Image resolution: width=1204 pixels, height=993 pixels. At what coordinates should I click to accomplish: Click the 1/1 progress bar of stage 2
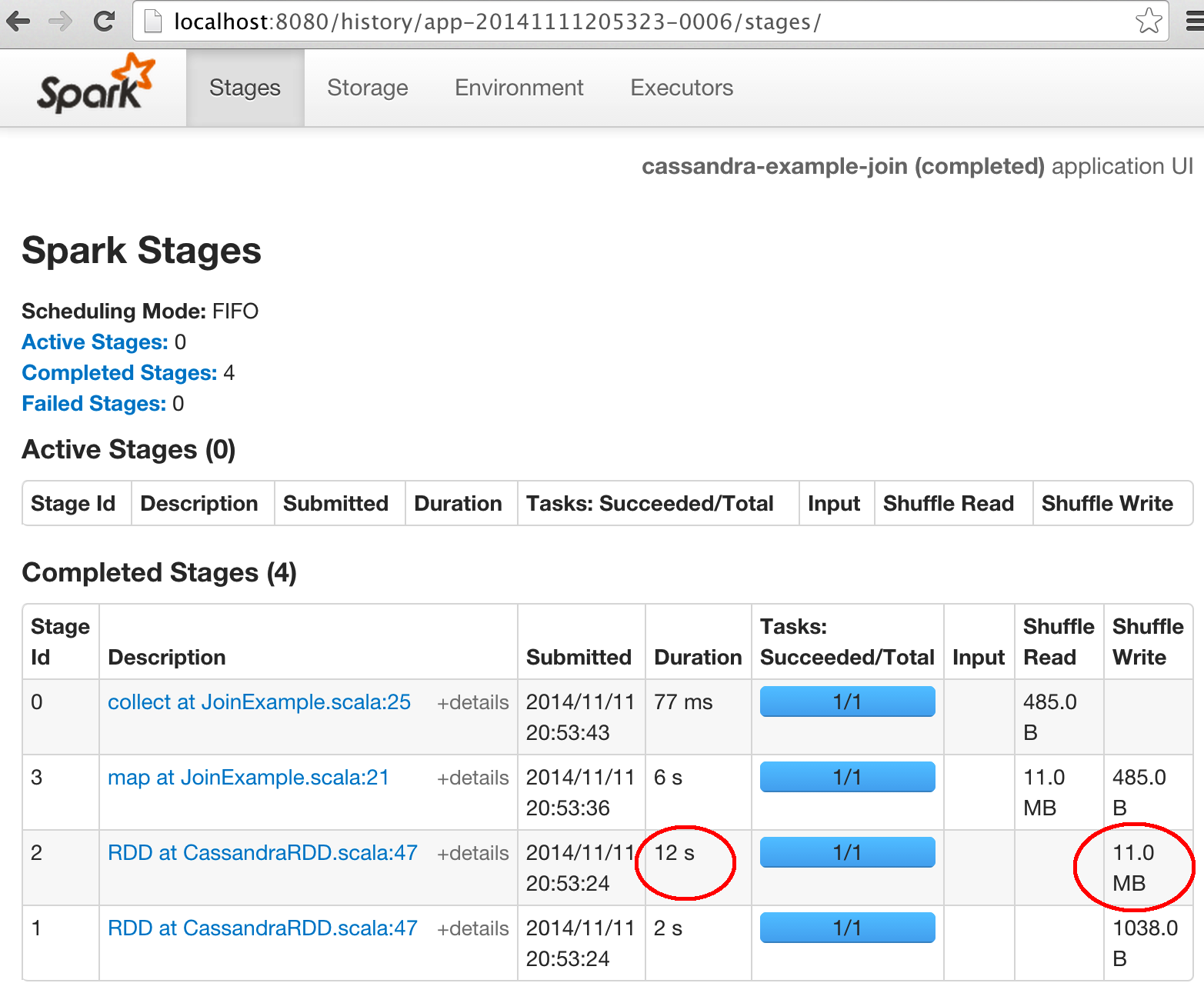(x=847, y=852)
